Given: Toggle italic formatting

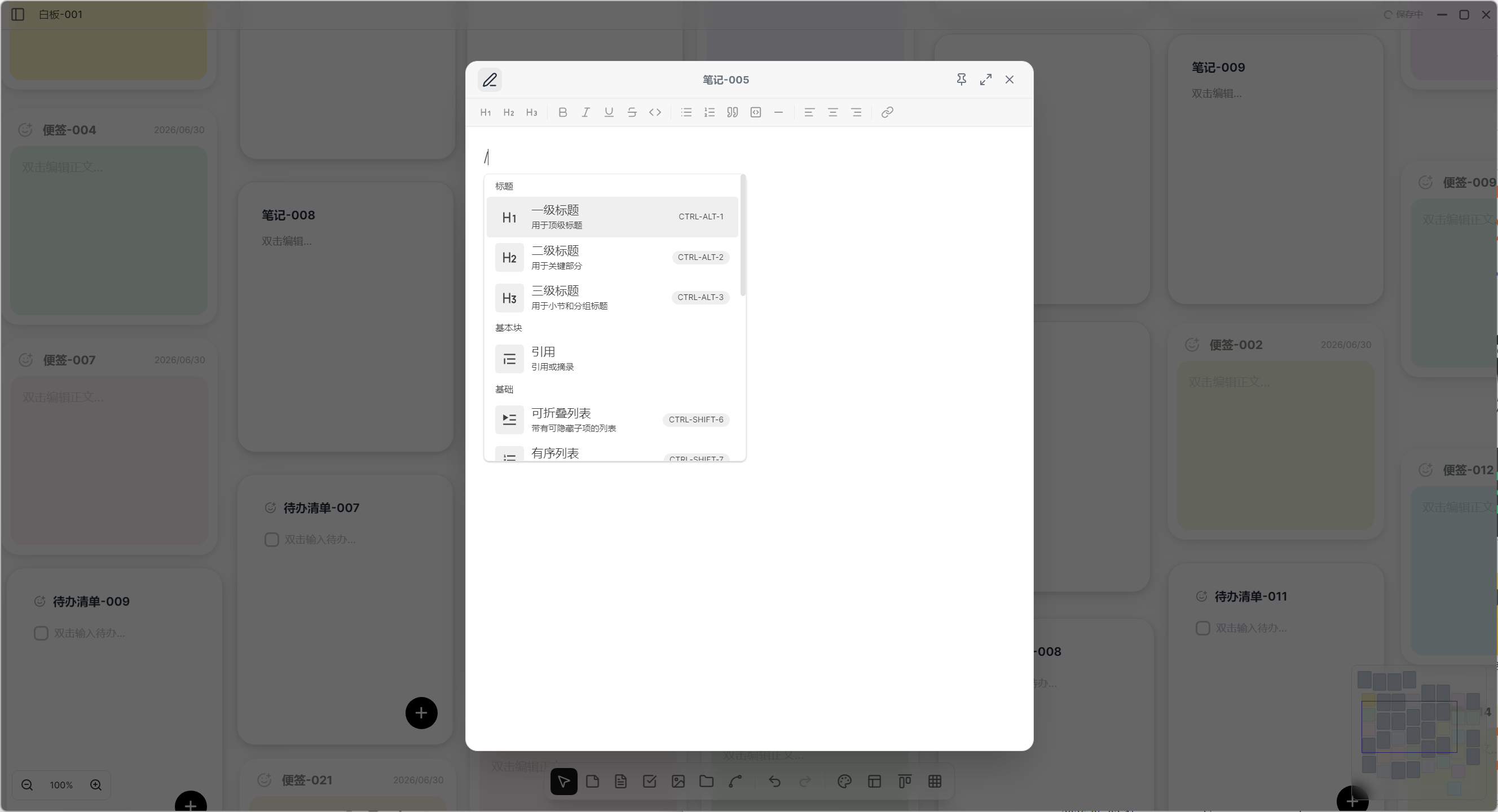Looking at the screenshot, I should (x=585, y=113).
